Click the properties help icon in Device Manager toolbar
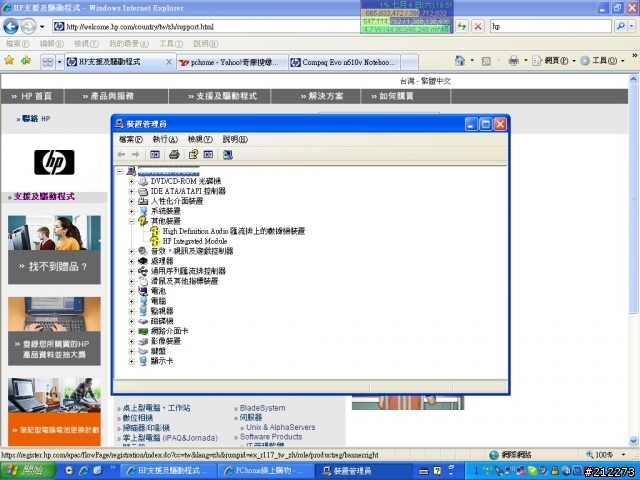640x480 pixels. point(193,154)
